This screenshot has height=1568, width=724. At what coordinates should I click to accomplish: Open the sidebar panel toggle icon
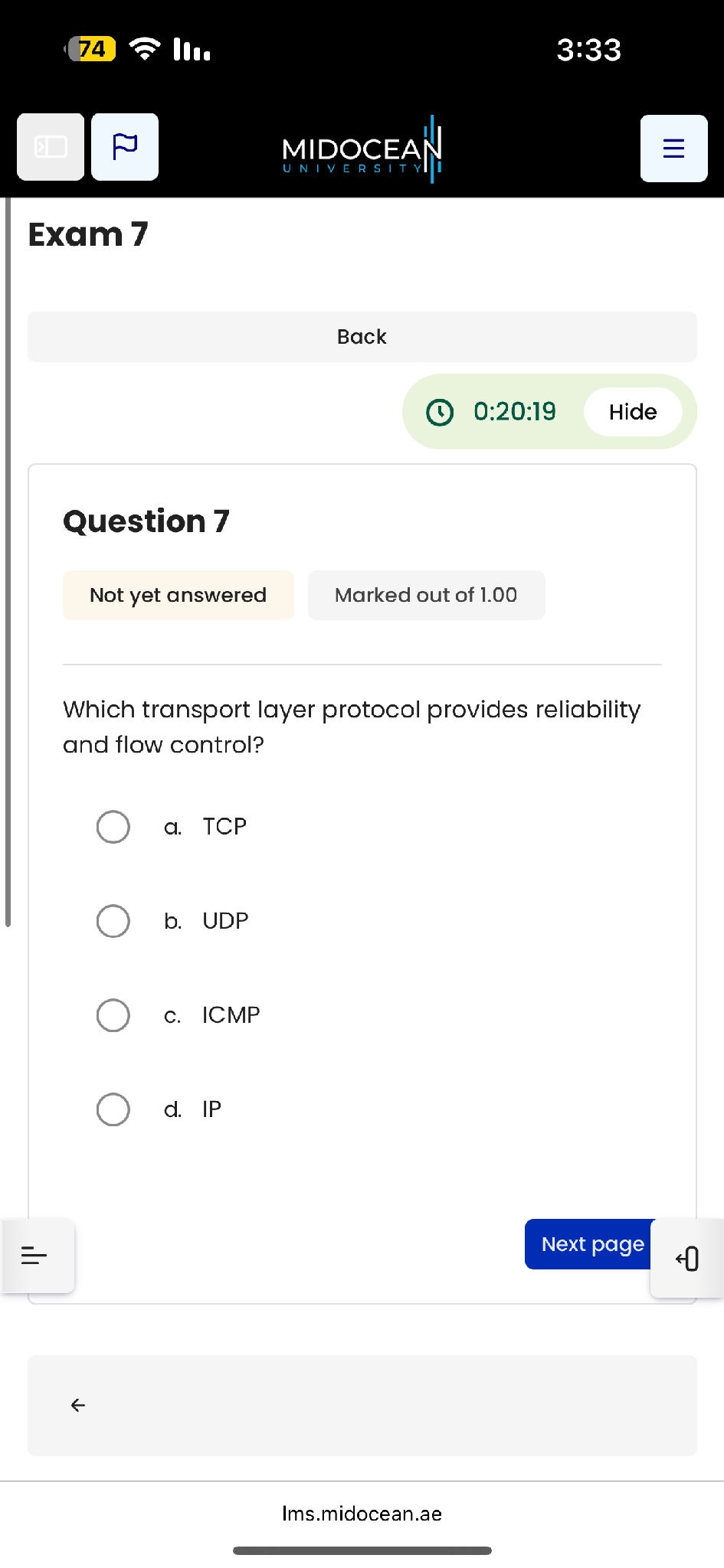[x=50, y=146]
